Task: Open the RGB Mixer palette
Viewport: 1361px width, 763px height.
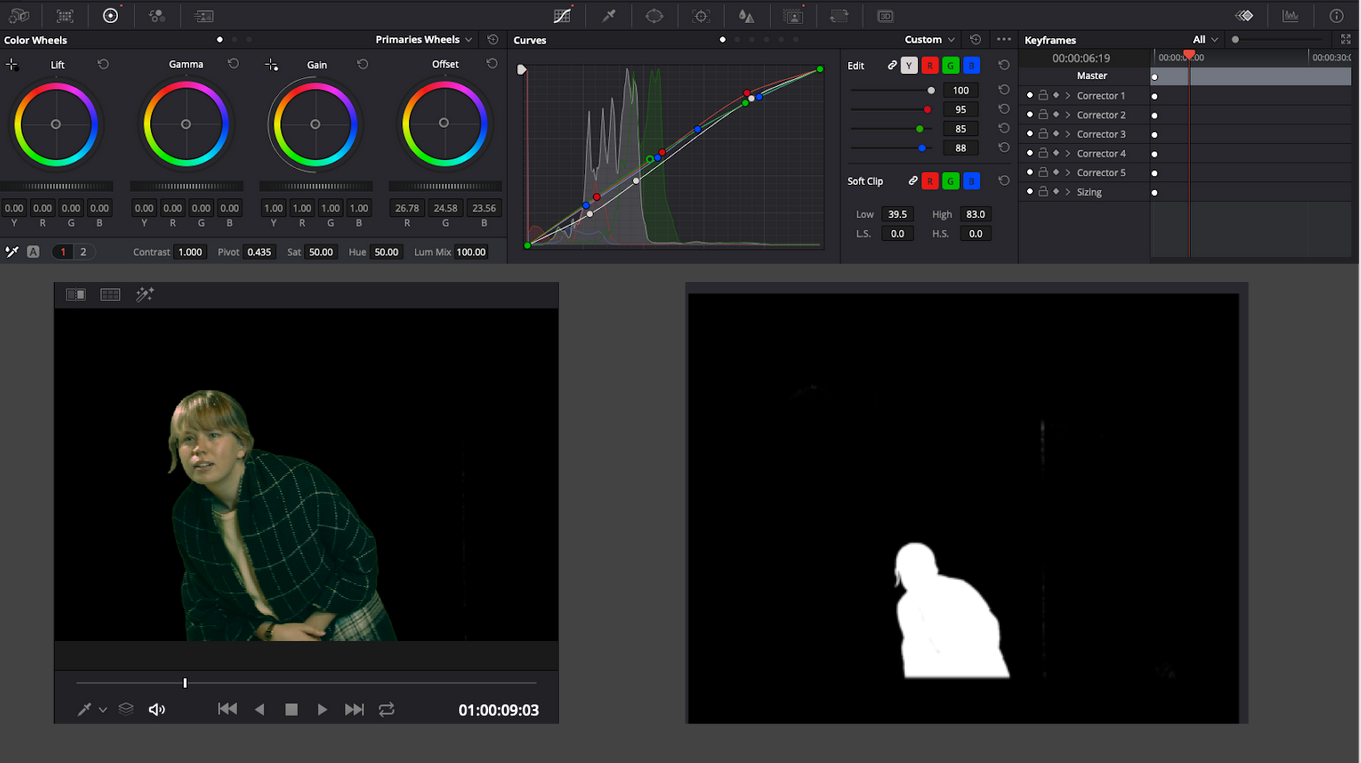Action: click(157, 16)
